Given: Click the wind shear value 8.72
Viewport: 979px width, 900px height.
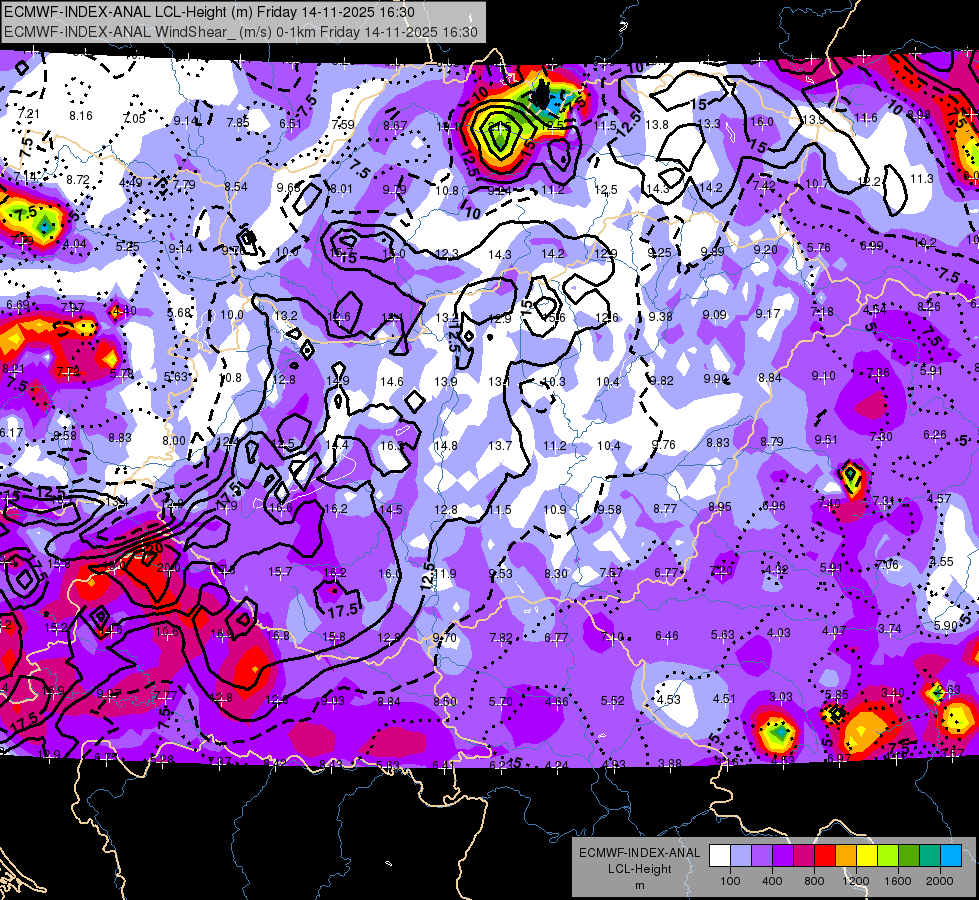Looking at the screenshot, I should [78, 180].
